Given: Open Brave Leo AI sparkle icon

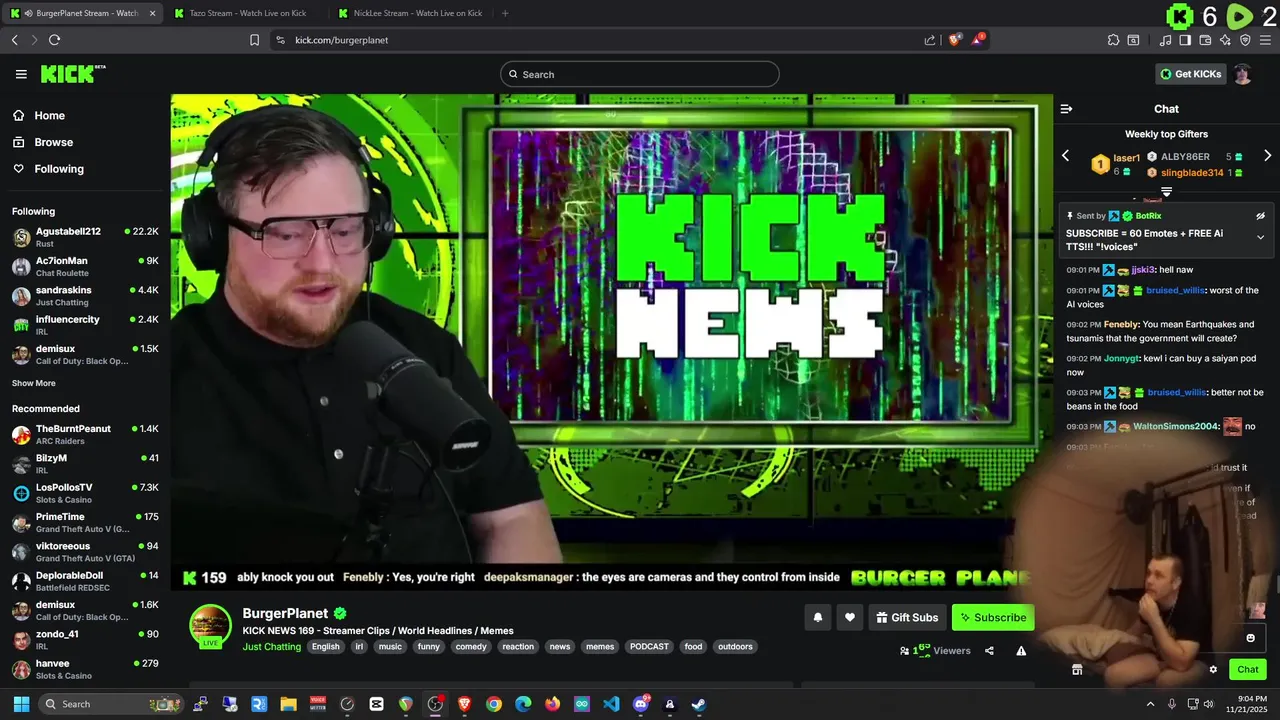Looking at the screenshot, I should click(1225, 40).
